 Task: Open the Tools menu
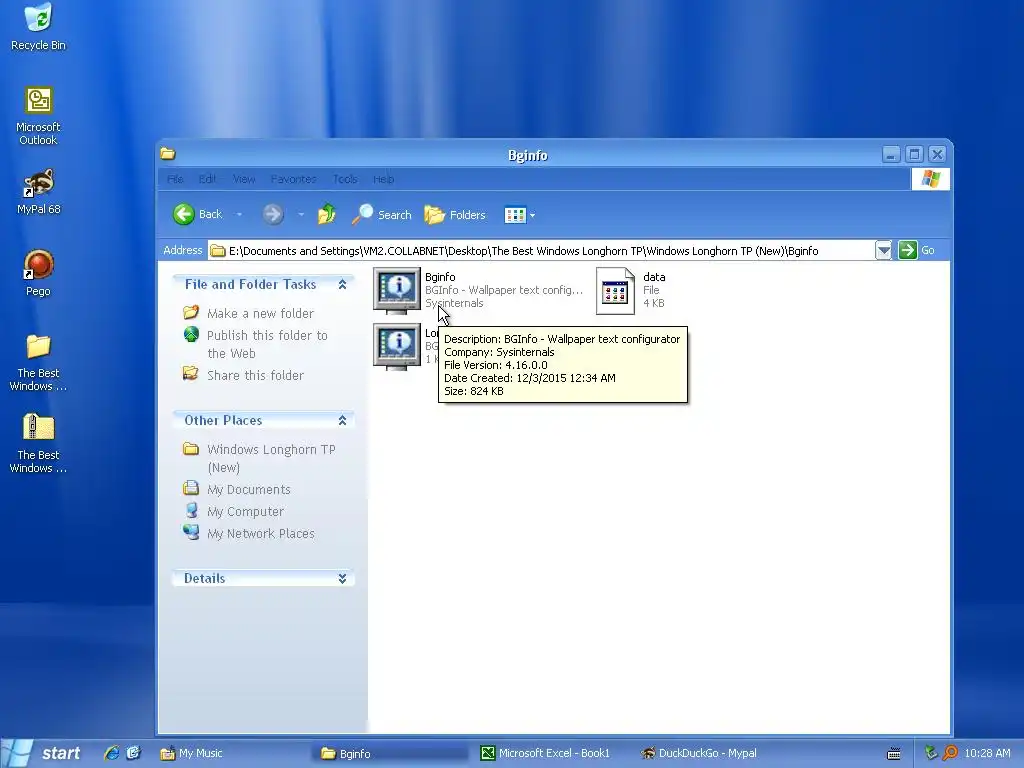[x=345, y=179]
